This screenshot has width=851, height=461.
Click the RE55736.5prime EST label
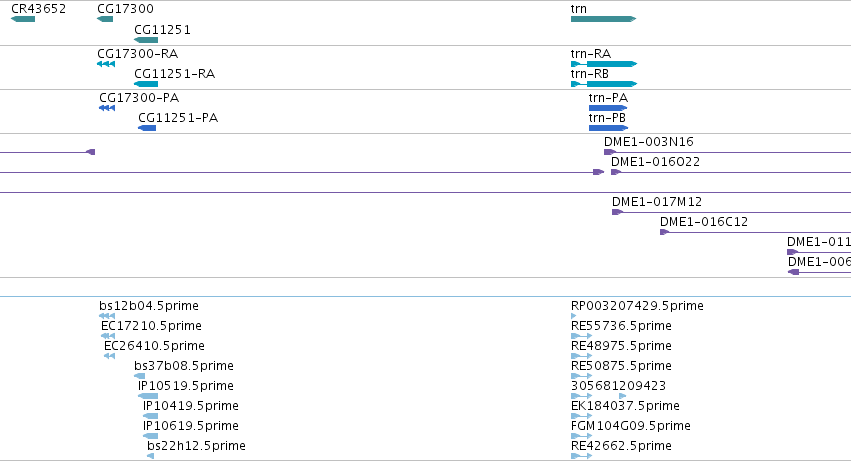621,326
